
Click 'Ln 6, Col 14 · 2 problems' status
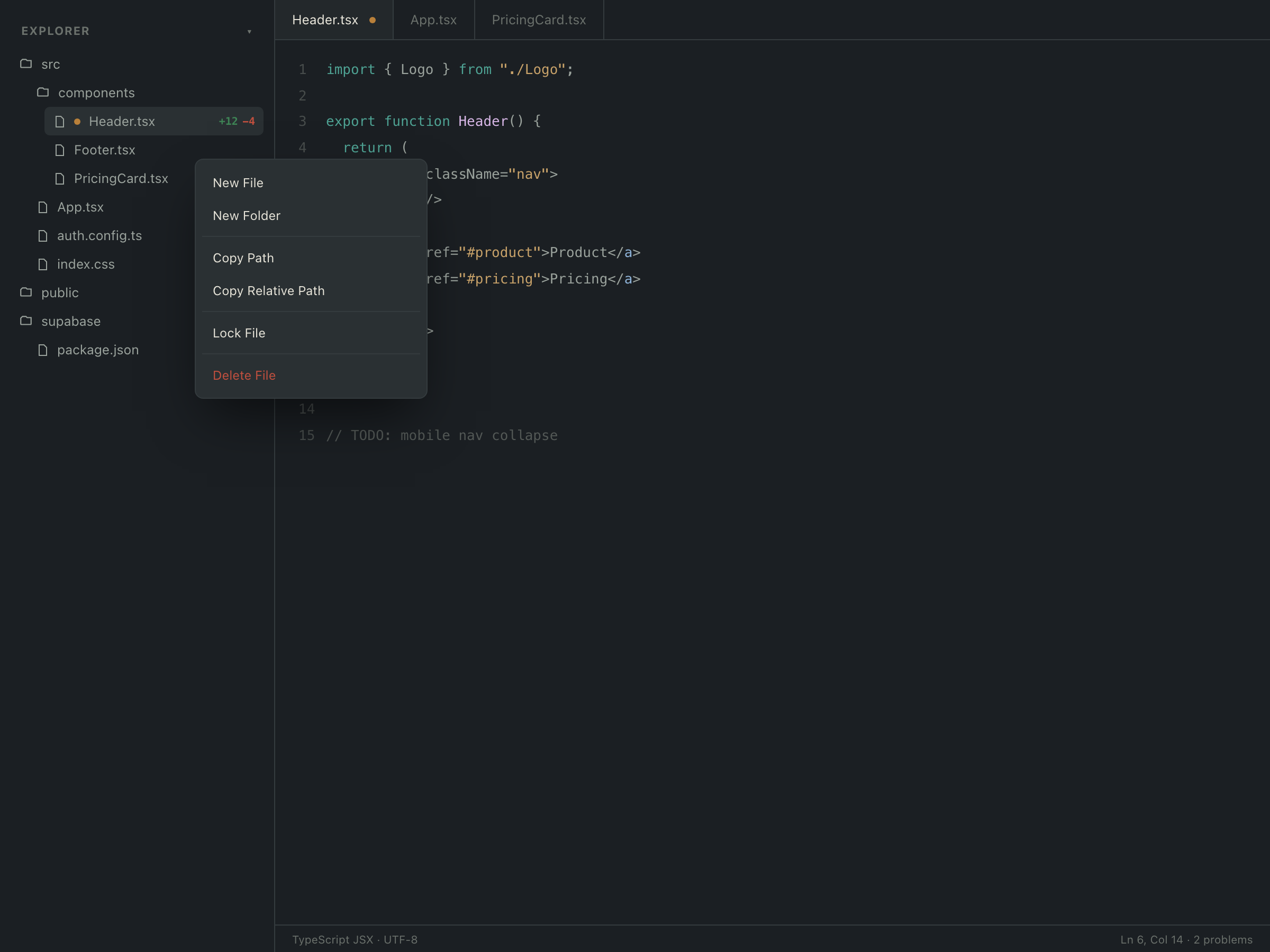(1186, 939)
